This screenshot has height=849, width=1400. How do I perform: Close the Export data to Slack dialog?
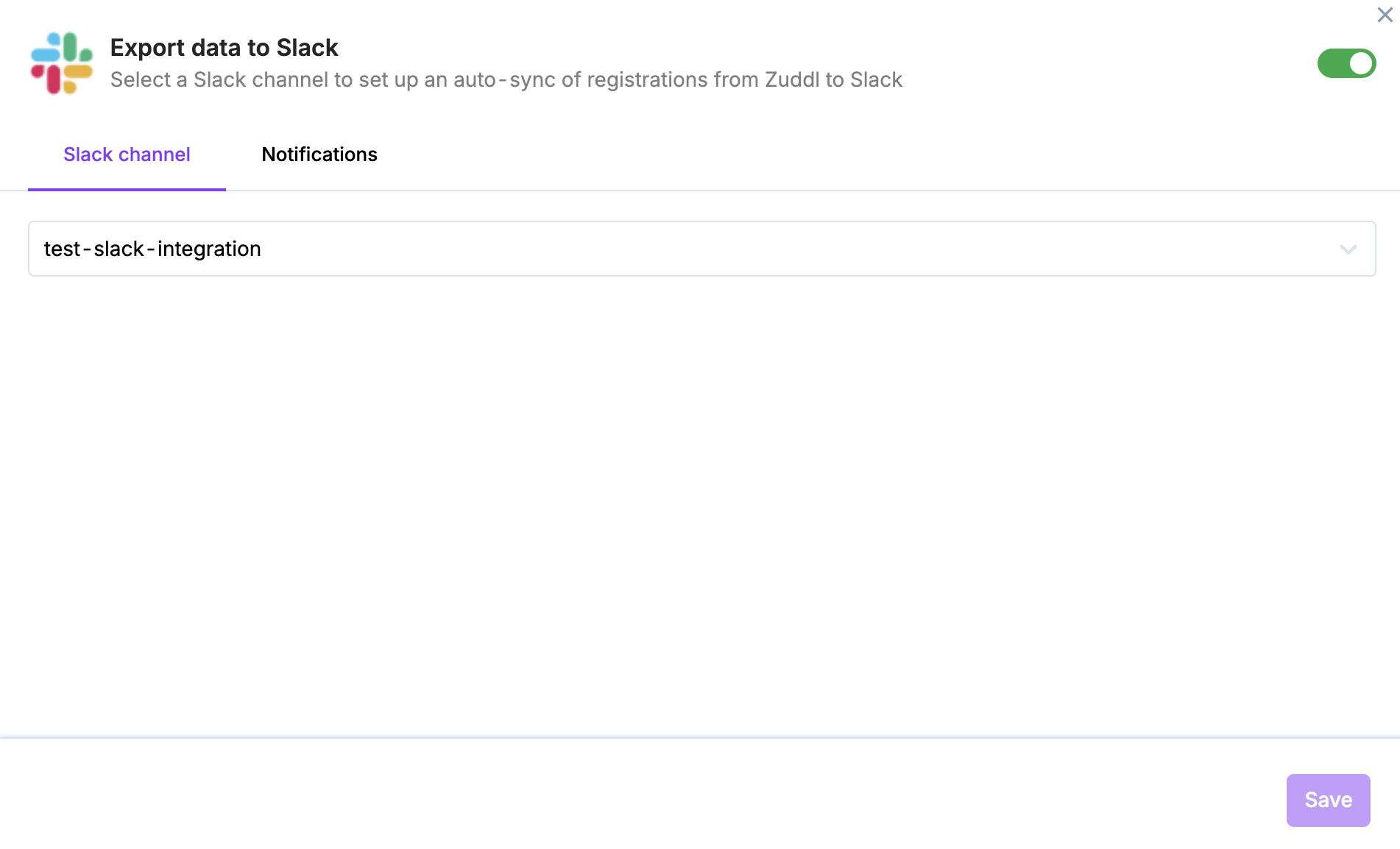click(1385, 15)
